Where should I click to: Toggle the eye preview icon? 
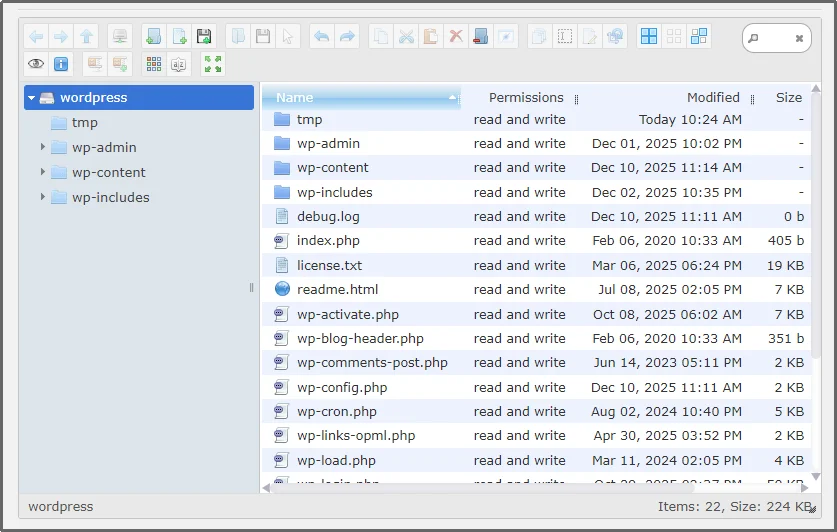pos(36,64)
